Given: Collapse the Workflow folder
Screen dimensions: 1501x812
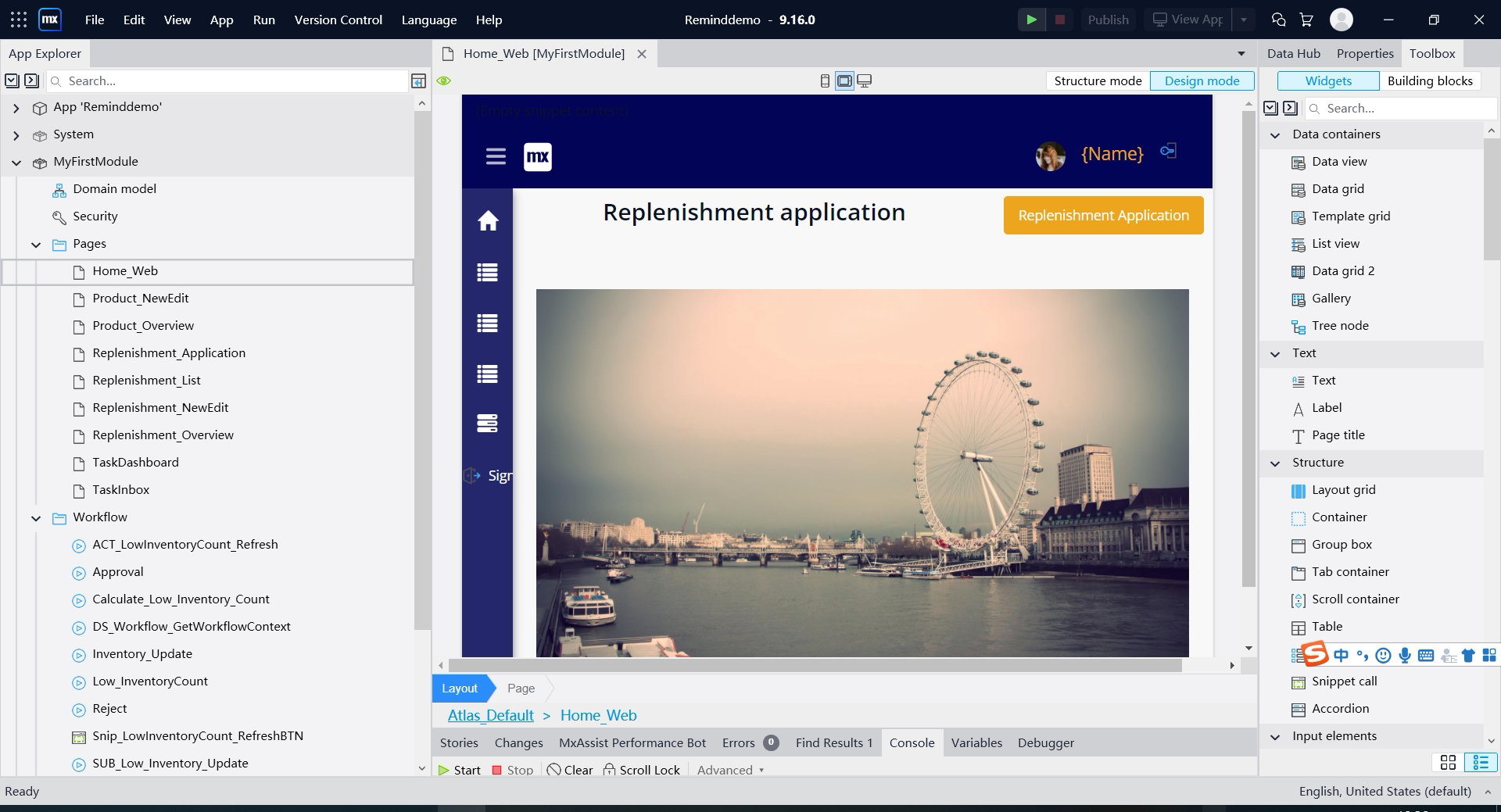Looking at the screenshot, I should (36, 518).
